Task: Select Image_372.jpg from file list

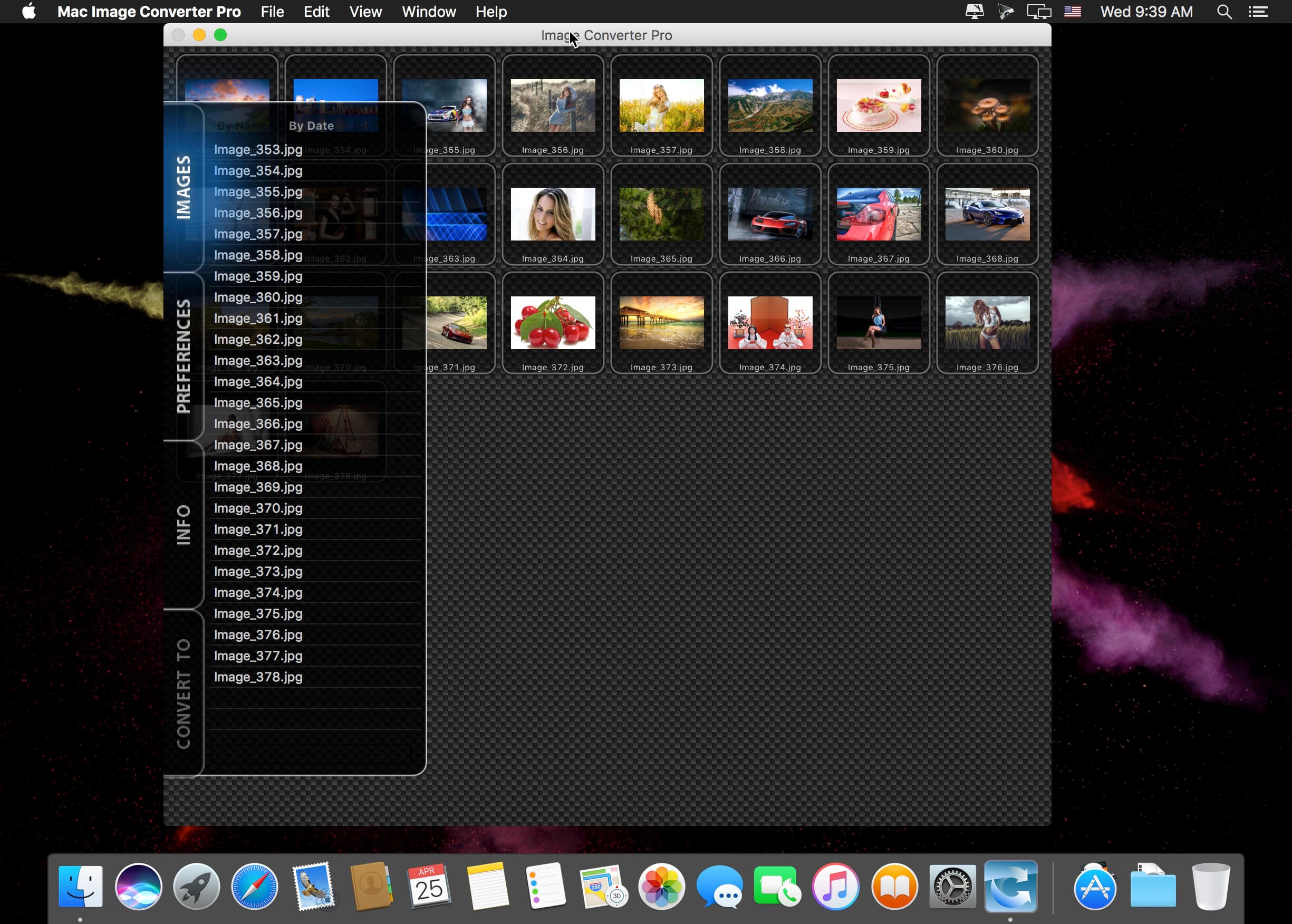Action: click(x=258, y=550)
